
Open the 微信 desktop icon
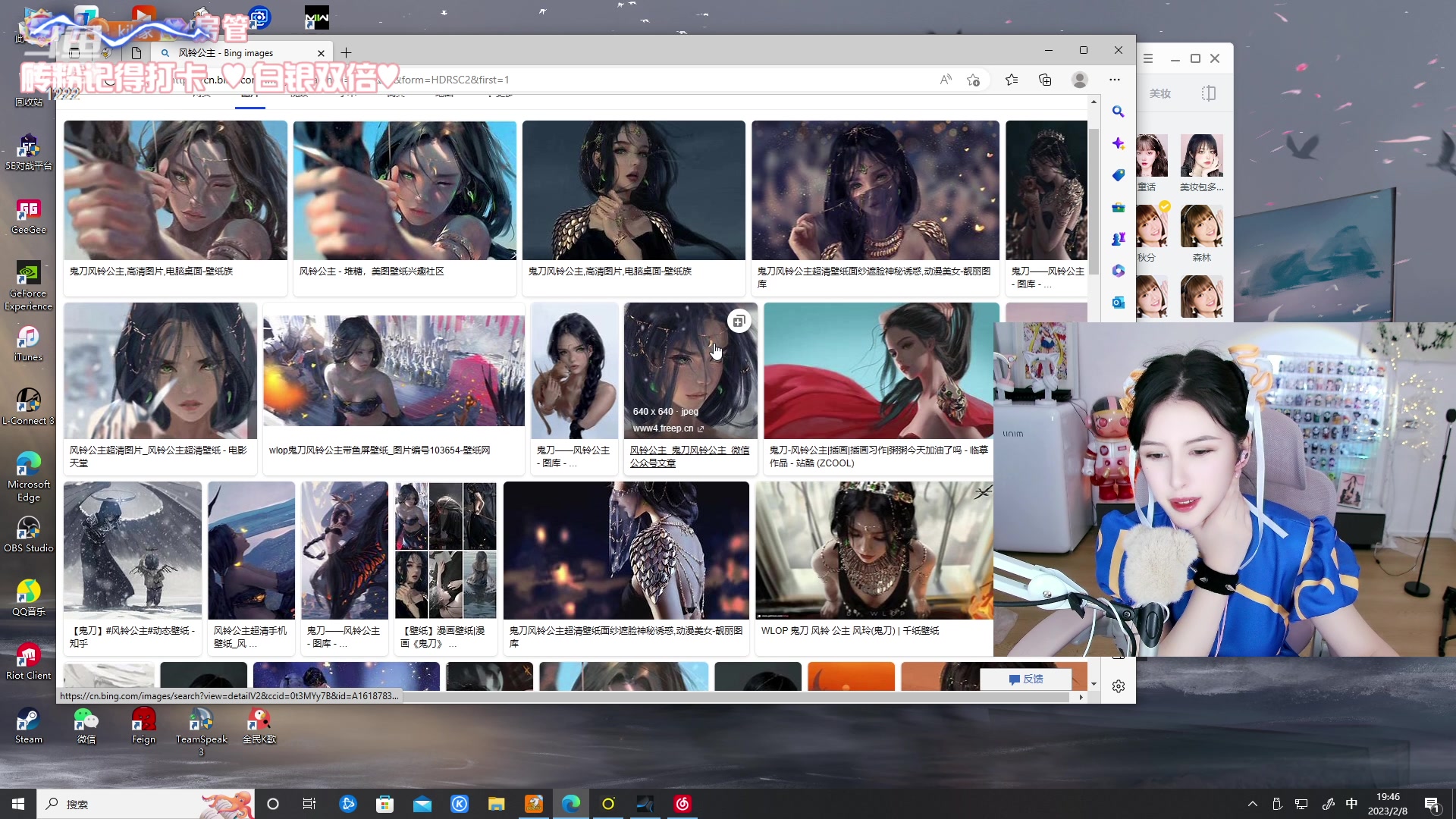coord(86,726)
